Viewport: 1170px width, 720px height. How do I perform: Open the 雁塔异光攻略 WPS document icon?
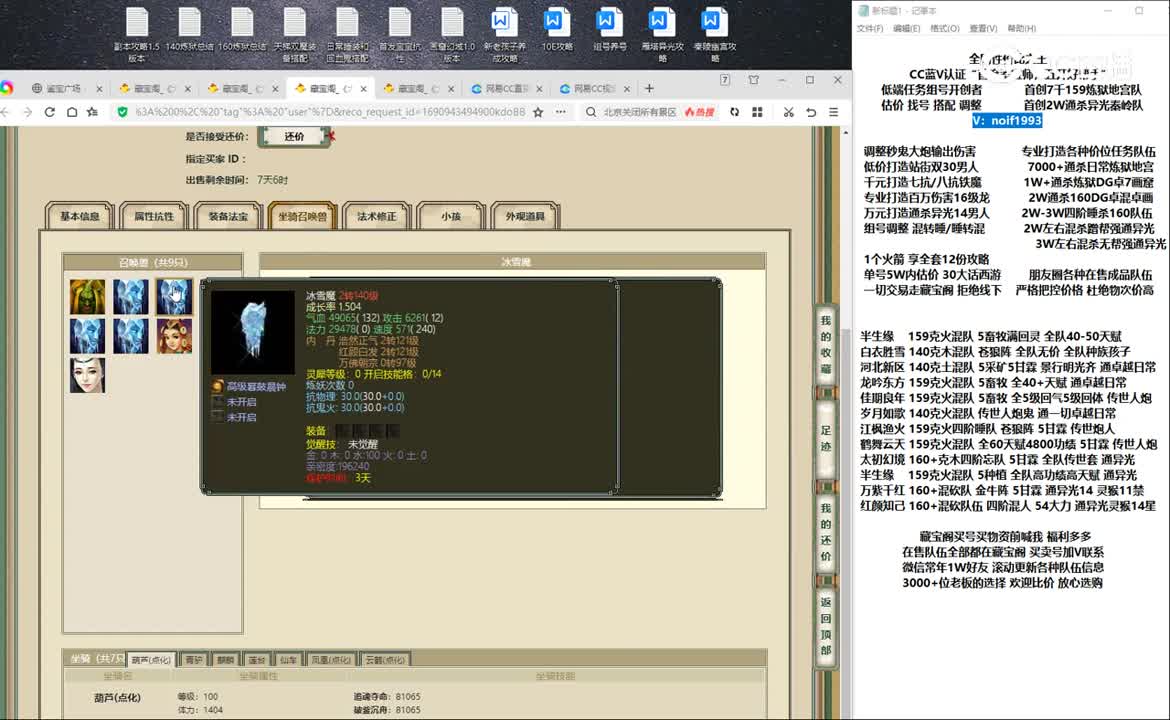[x=662, y=34]
